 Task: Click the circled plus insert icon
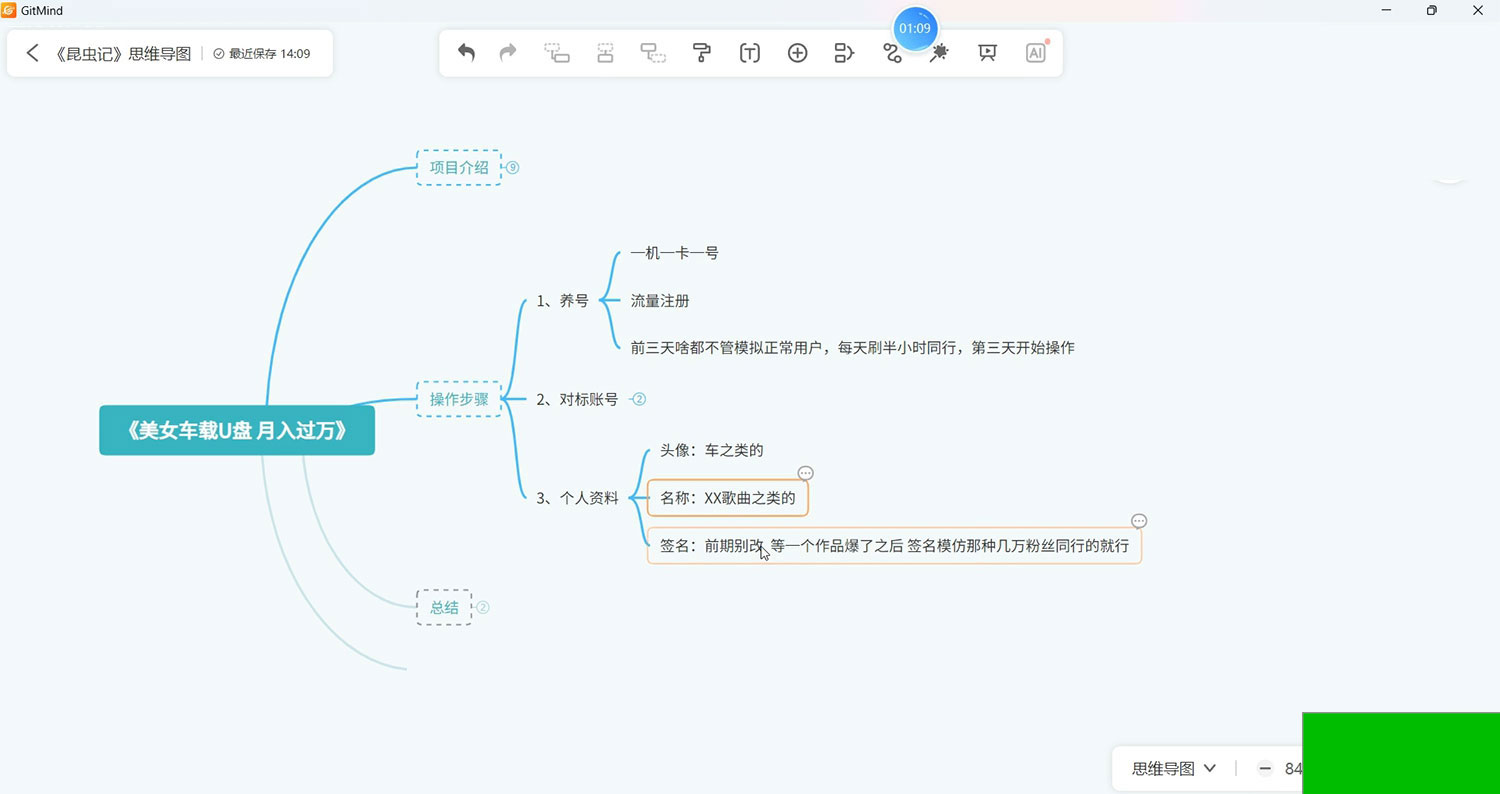797,53
